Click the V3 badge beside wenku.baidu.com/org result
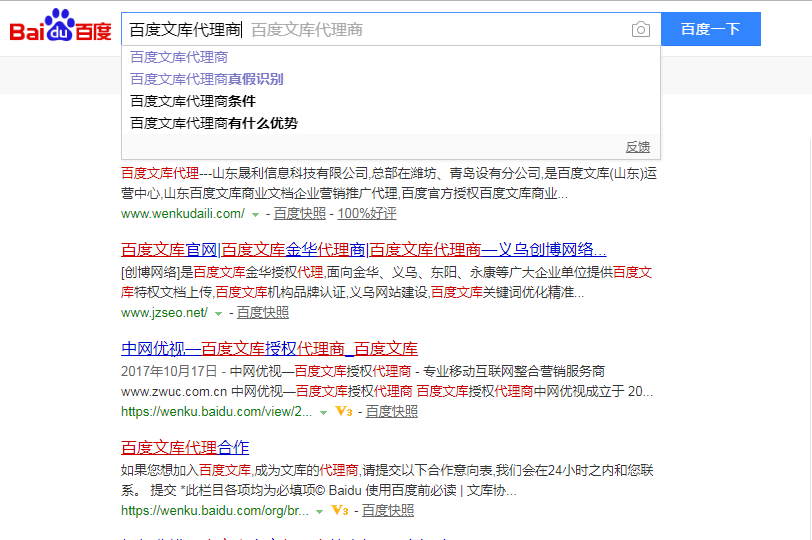 tap(340, 510)
